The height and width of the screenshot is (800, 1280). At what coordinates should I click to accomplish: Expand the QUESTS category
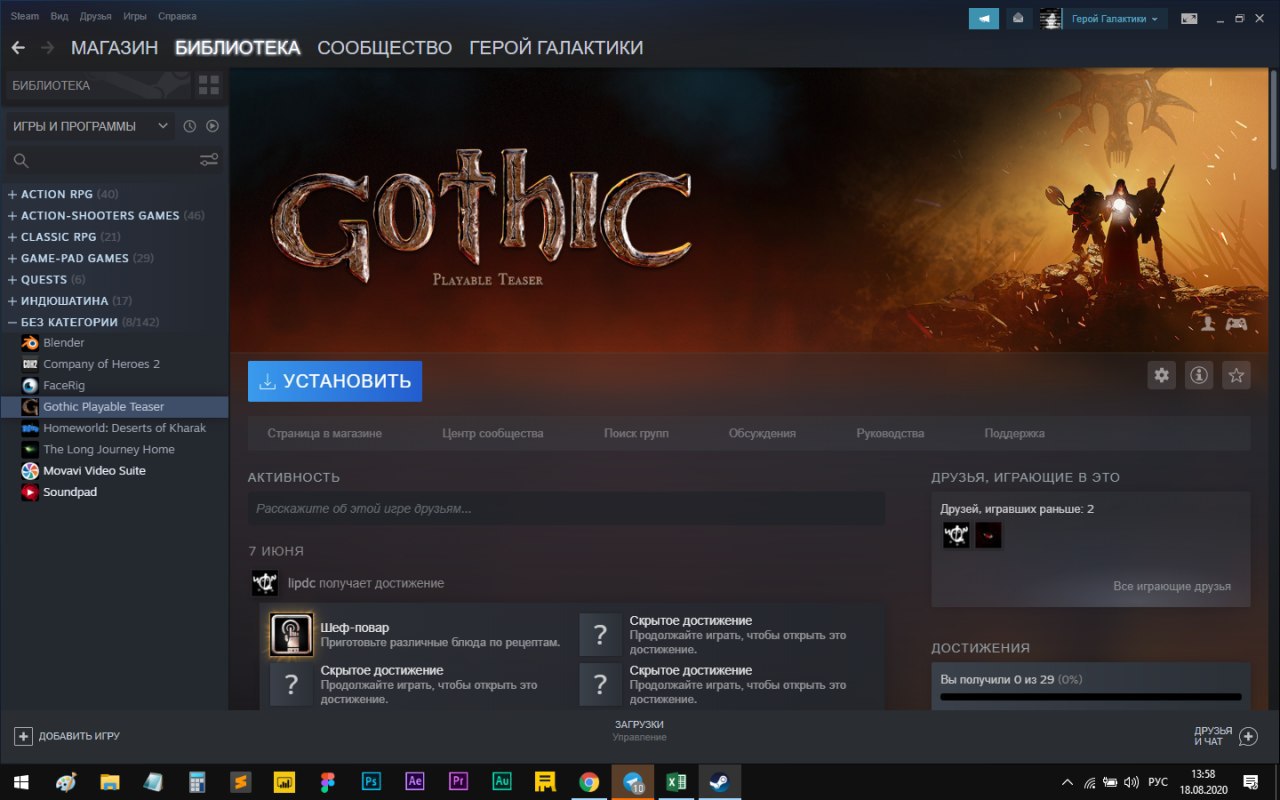(12, 279)
